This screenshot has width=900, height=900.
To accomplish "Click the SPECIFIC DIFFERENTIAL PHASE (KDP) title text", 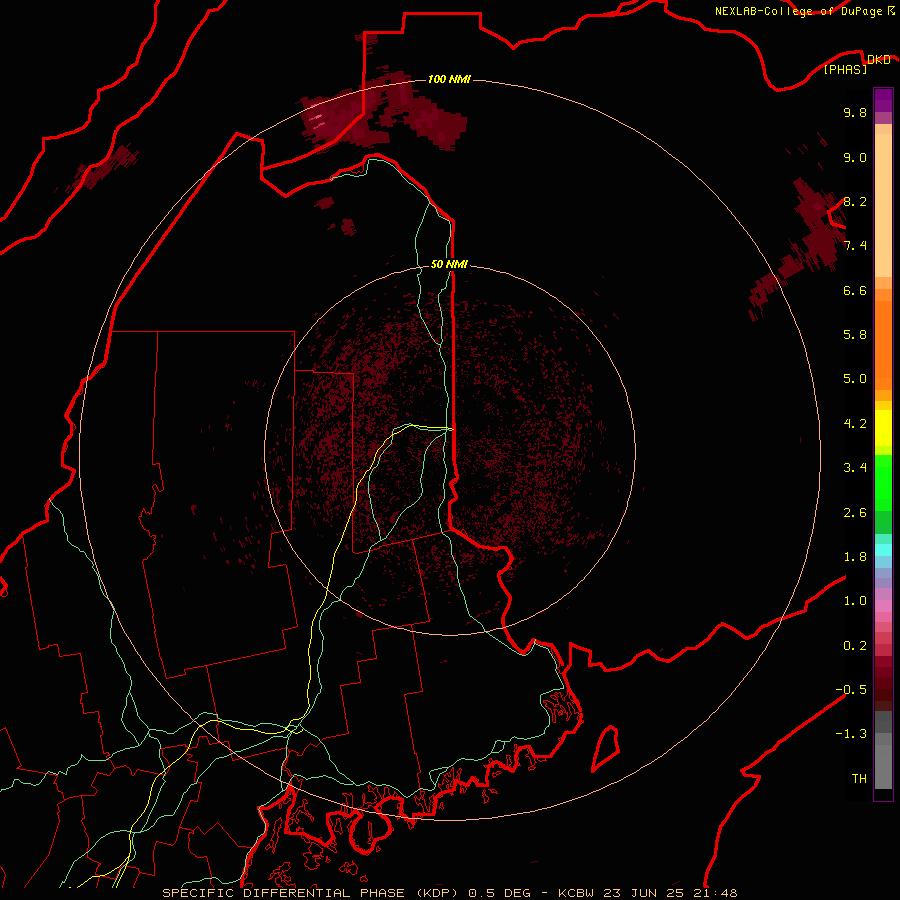I will (310, 893).
